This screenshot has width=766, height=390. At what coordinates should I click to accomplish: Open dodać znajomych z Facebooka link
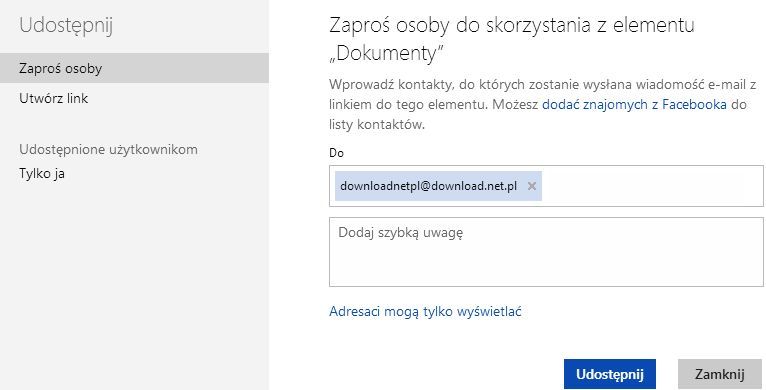634,104
